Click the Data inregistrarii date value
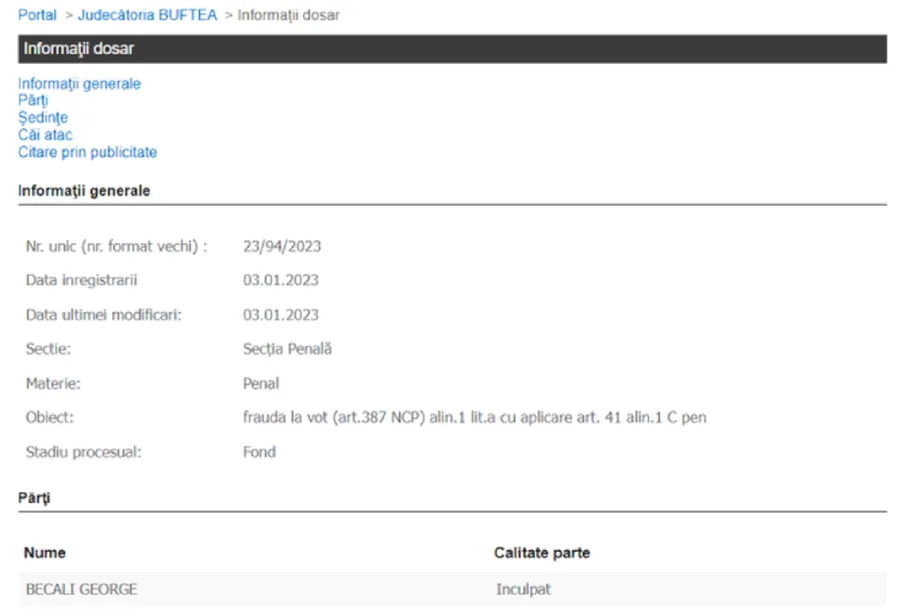Screen dimensions: 900x611 click(281, 280)
